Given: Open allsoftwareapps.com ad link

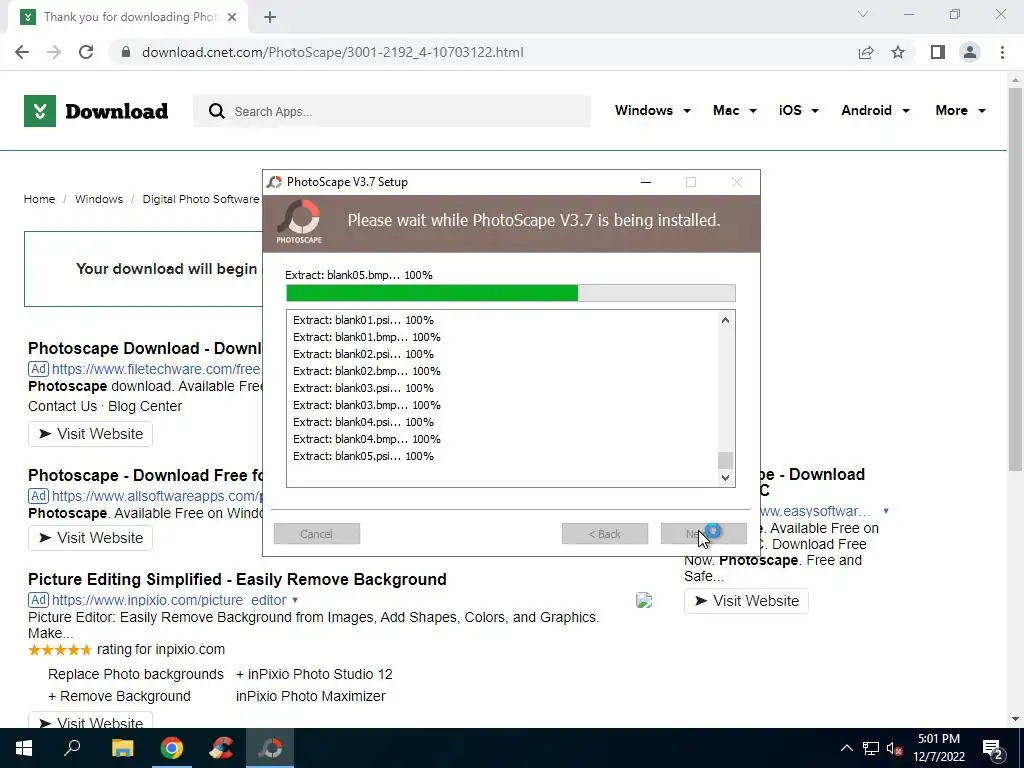Looking at the screenshot, I should click(157, 496).
